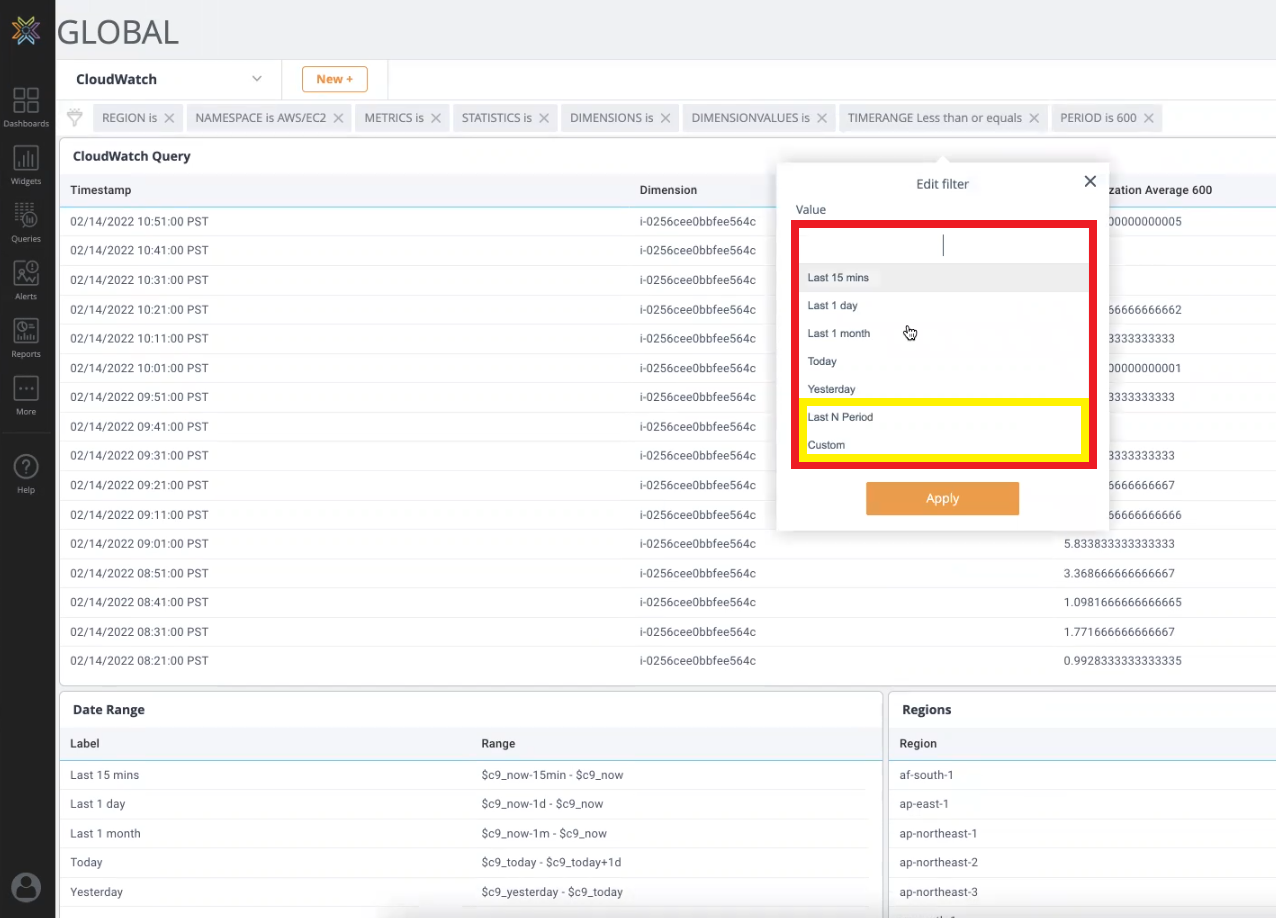1276x918 pixels.
Task: Close the Edit filter popup
Action: coord(1090,181)
